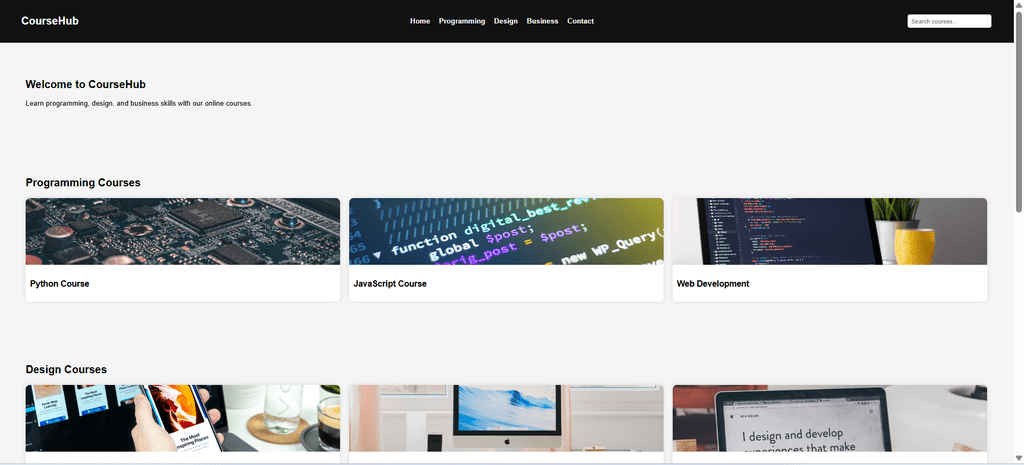The width and height of the screenshot is (1024, 465).
Task: Click the scrollbar down arrow
Action: coord(1019,458)
